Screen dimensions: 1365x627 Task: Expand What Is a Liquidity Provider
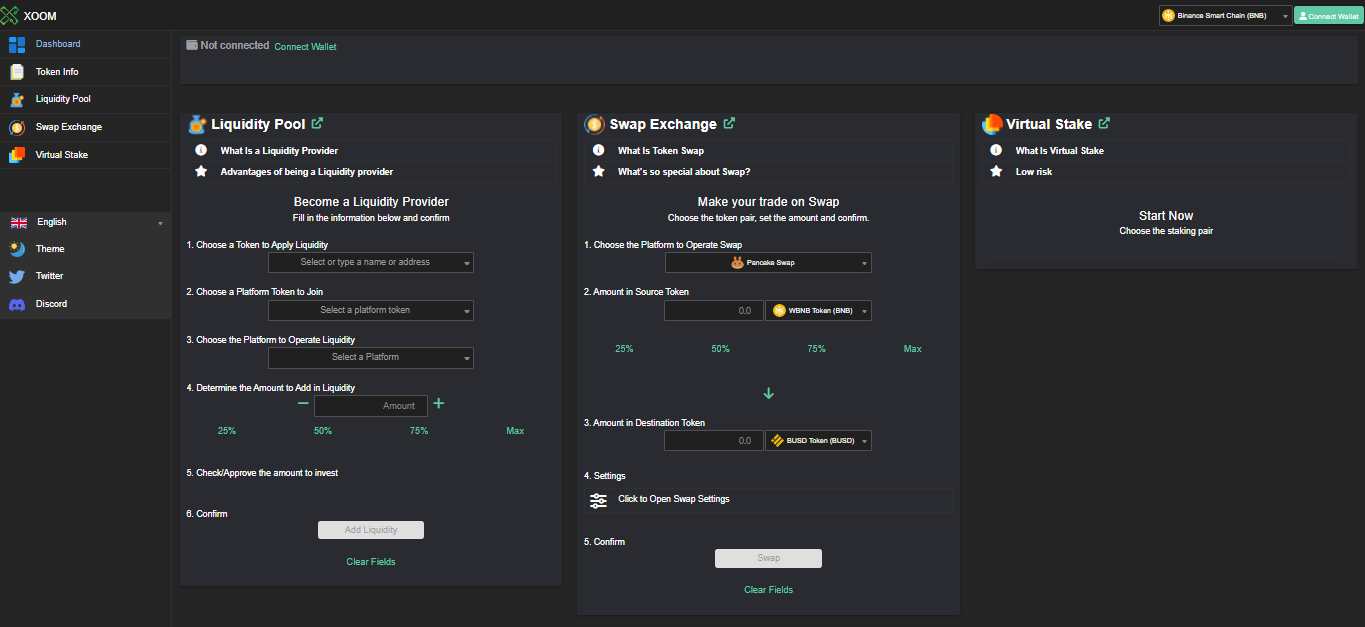pos(372,150)
